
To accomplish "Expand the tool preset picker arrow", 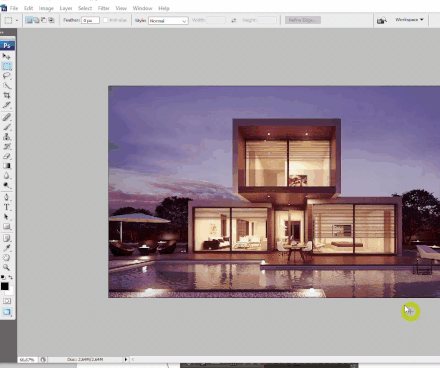I will 17,21.
